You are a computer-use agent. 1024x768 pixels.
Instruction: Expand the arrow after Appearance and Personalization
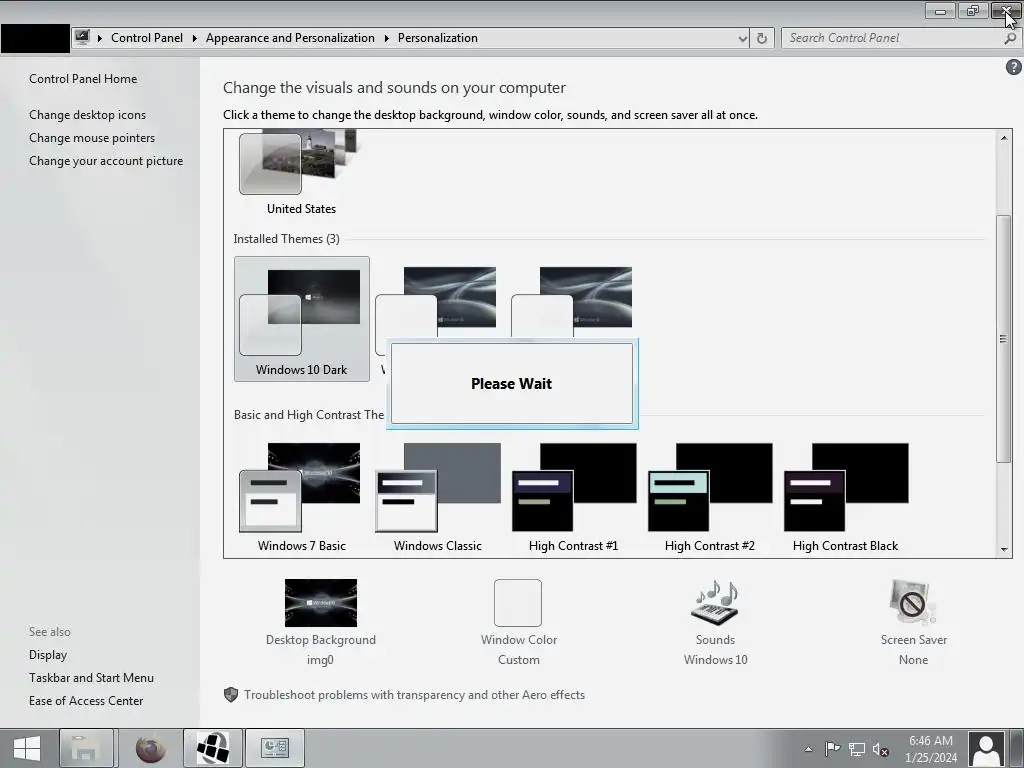[x=387, y=38]
